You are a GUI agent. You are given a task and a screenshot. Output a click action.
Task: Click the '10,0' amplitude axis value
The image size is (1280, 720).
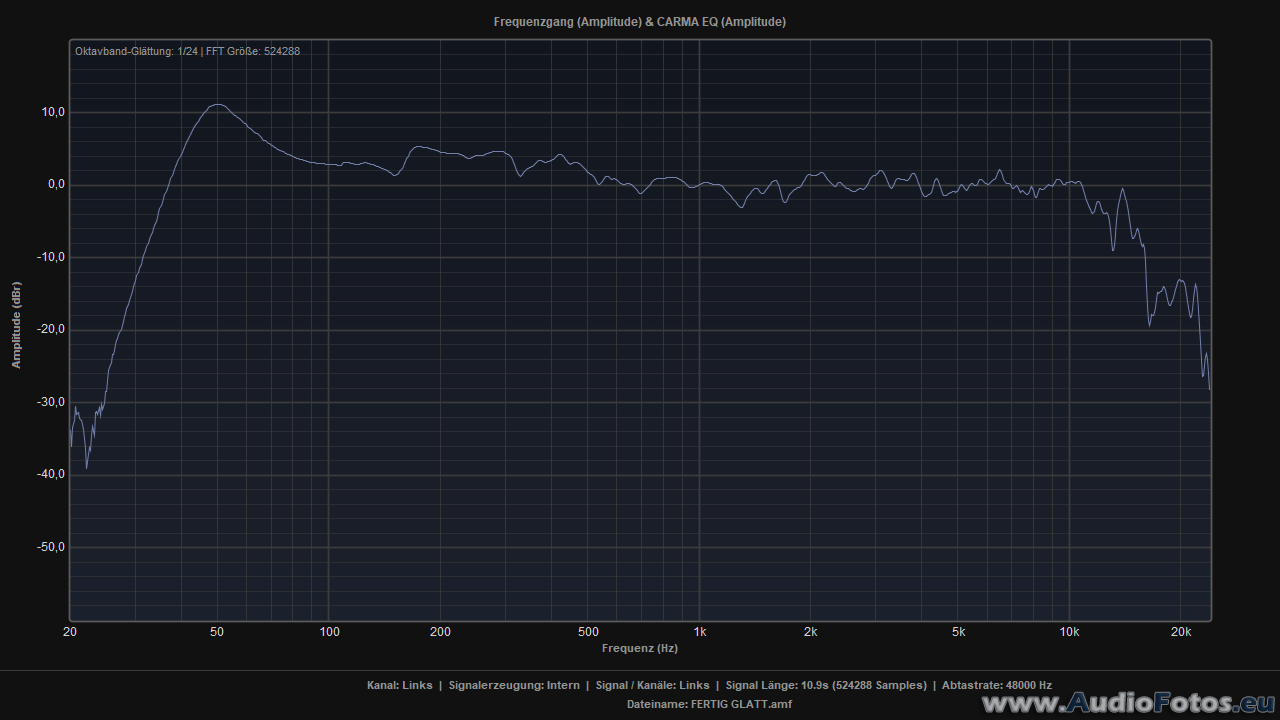[x=53, y=112]
